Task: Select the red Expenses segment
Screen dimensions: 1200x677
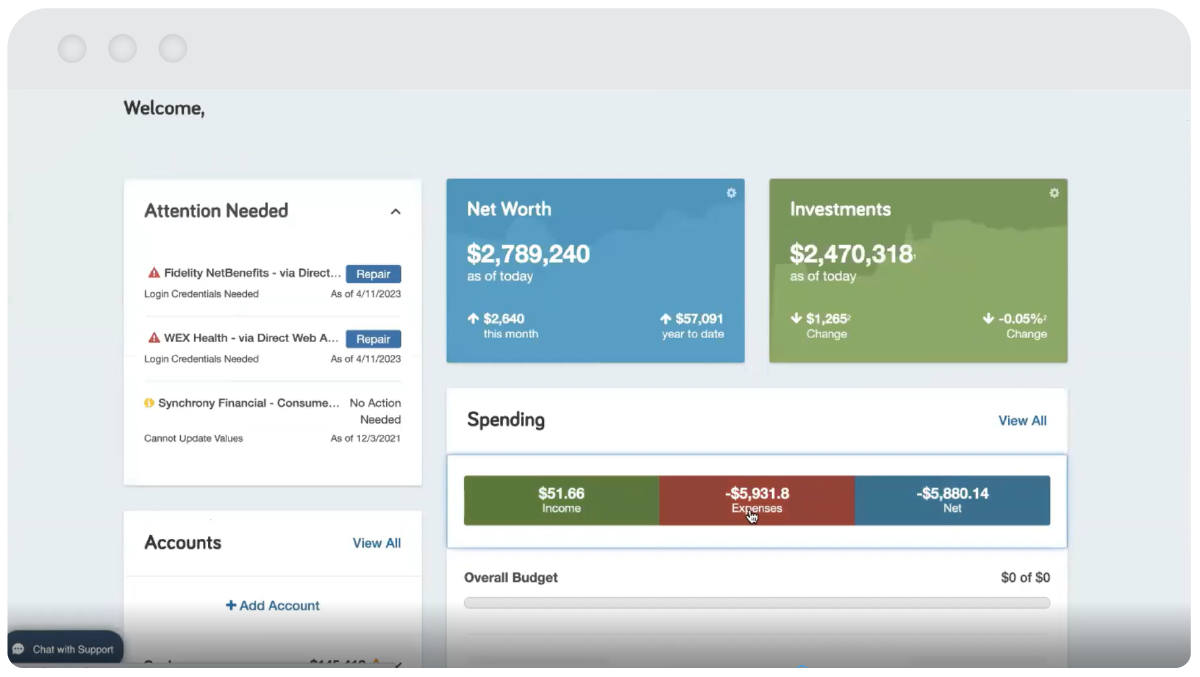Action: (756, 500)
